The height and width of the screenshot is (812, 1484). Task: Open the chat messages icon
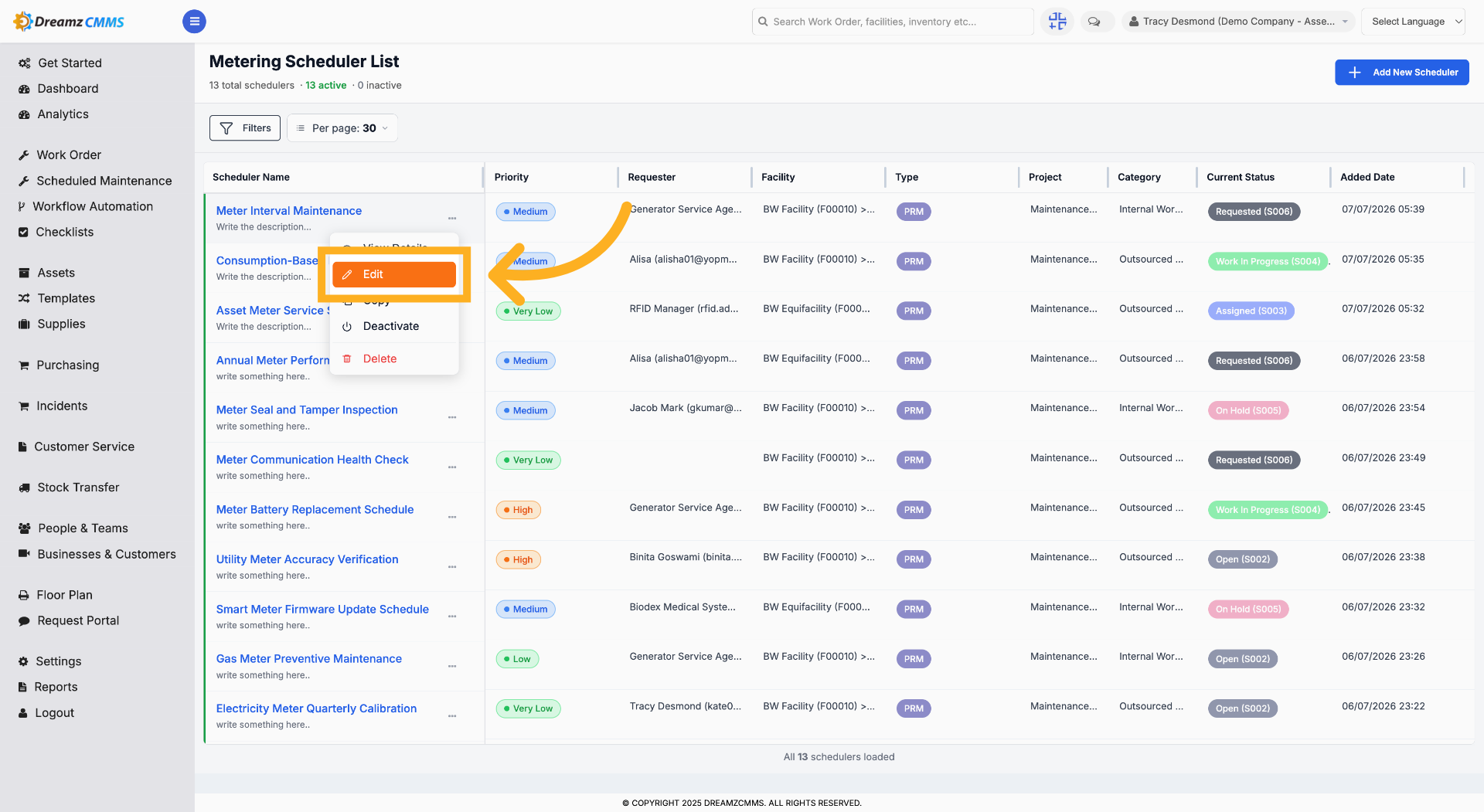(x=1094, y=22)
